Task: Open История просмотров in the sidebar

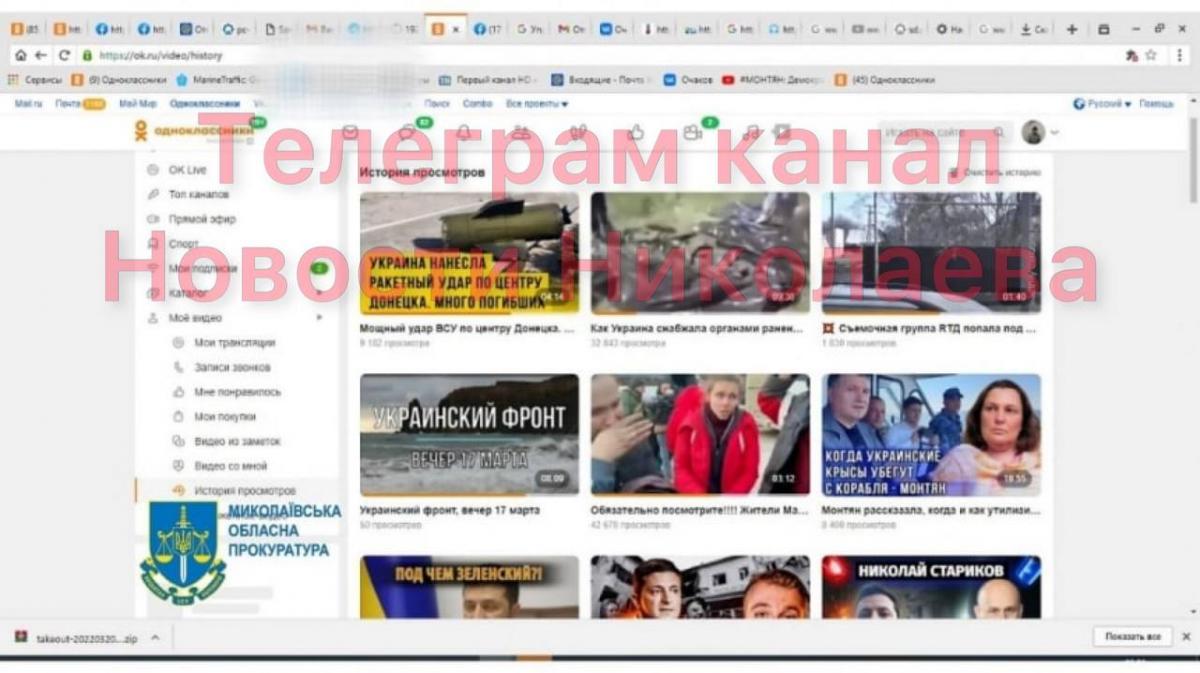Action: point(246,488)
